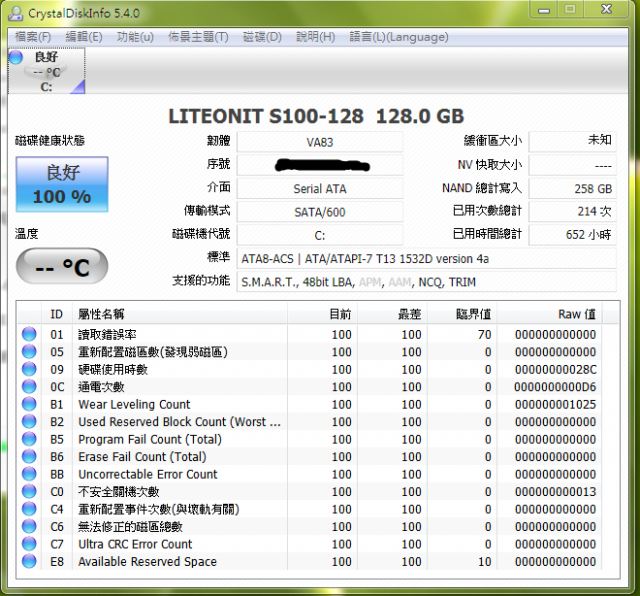Click the 良好 100 % health status button
The image size is (640, 596).
pyautogui.click(x=62, y=185)
